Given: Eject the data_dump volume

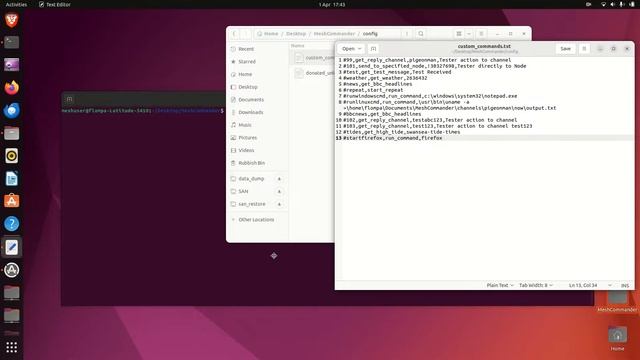Looking at the screenshot, I should 280,179.
